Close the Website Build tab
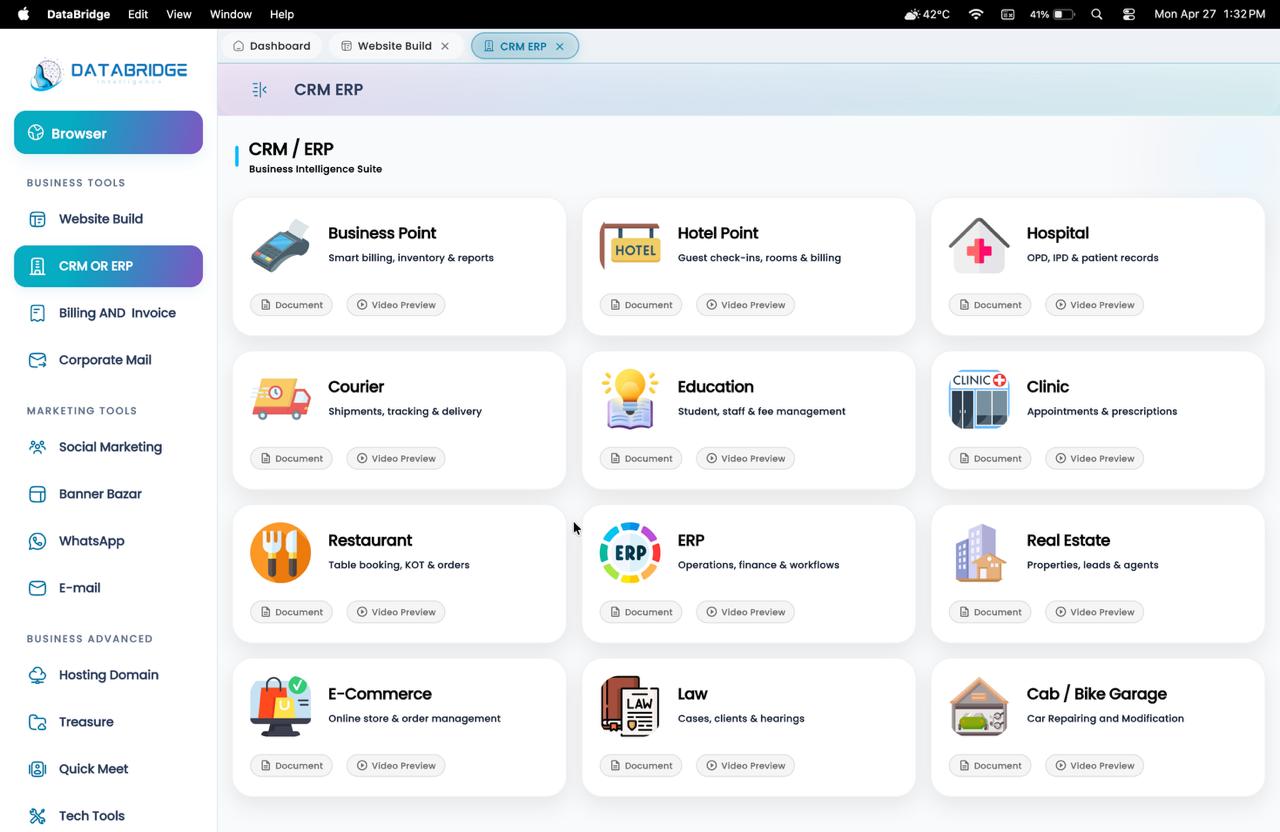The height and width of the screenshot is (832, 1280). (x=445, y=46)
